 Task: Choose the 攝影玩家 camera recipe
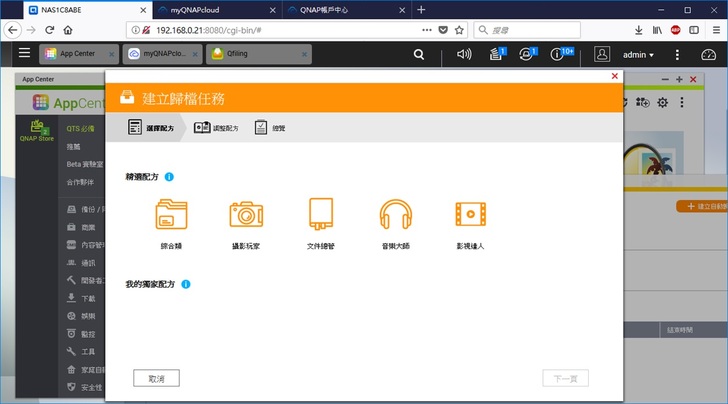[246, 215]
